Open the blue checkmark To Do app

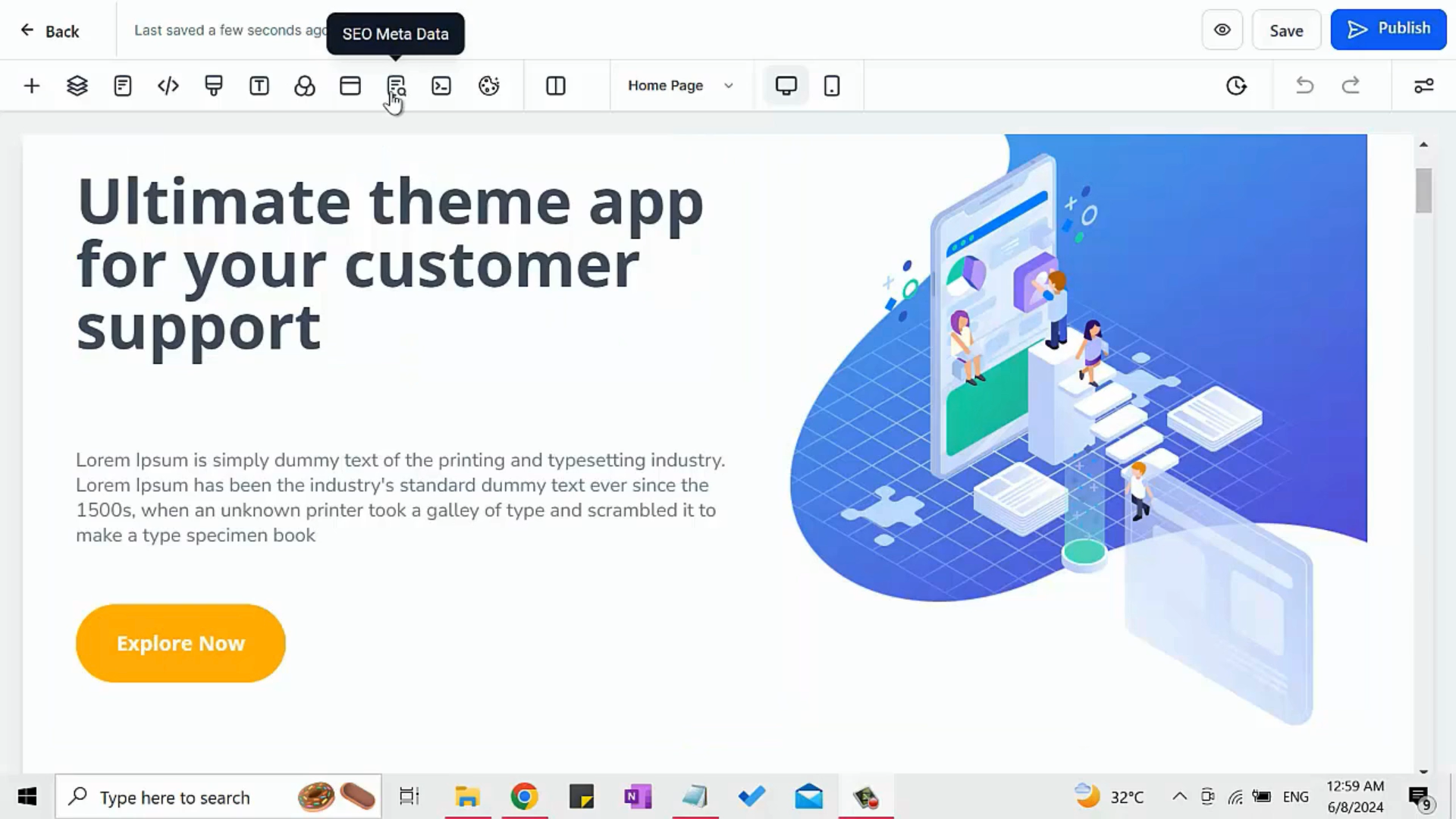pos(752,797)
